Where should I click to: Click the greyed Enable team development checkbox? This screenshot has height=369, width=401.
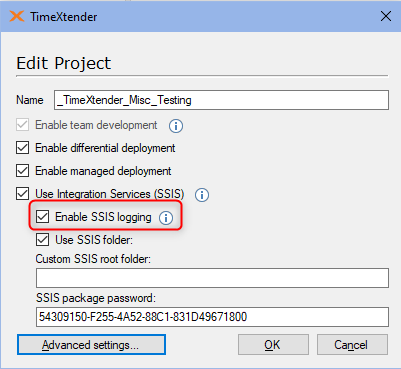(x=23, y=125)
